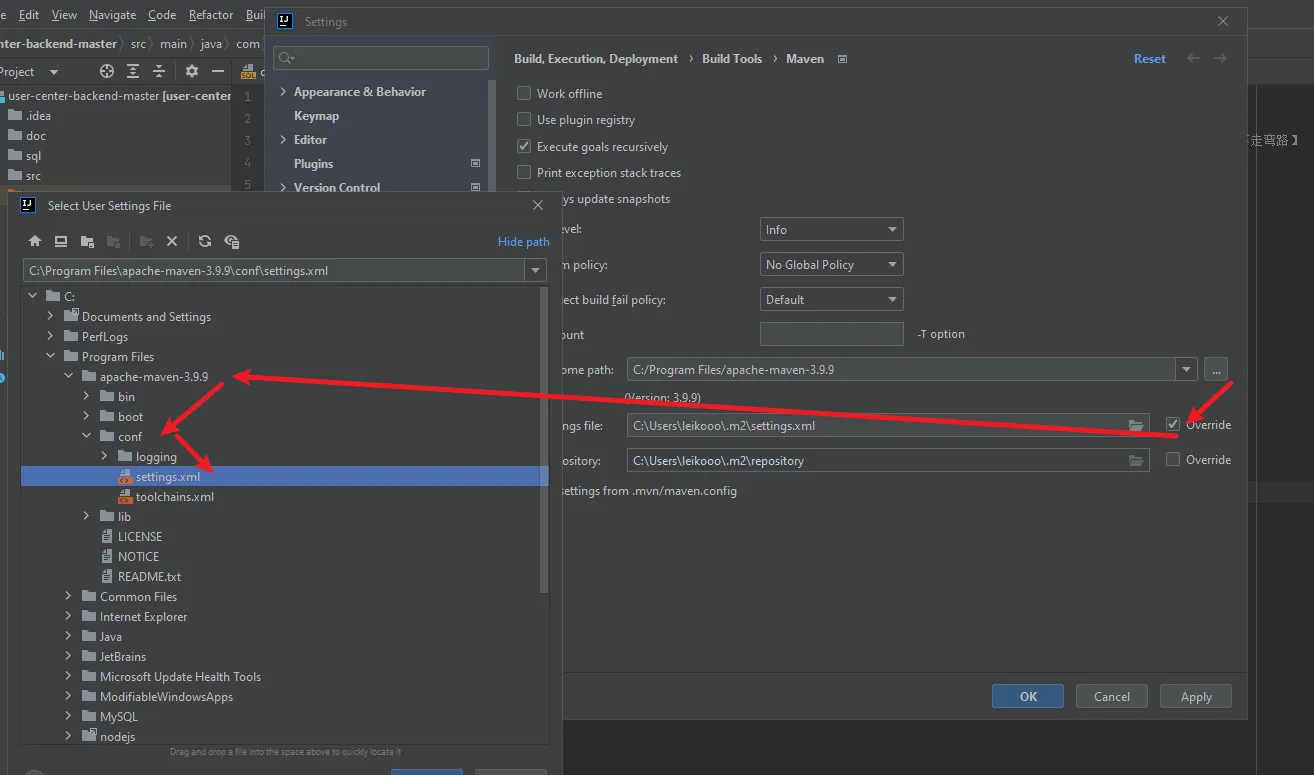Navigate back in Settings history
Screen dimensions: 1314x775
[1193, 58]
